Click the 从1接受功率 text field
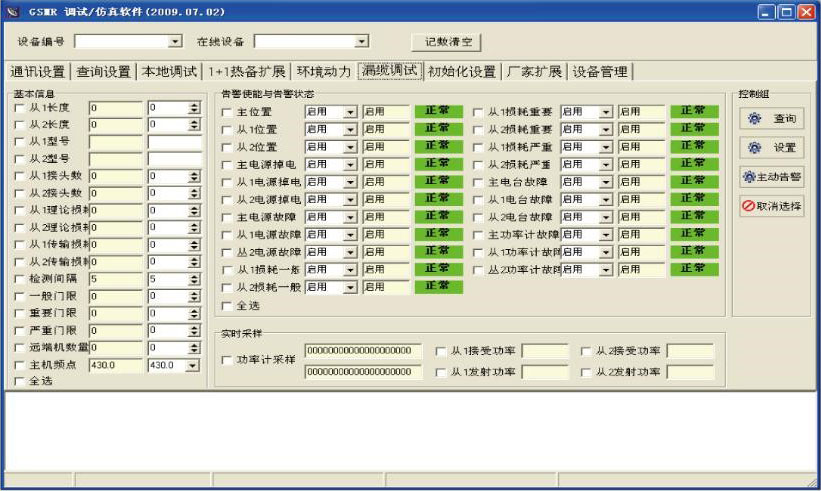The height and width of the screenshot is (491, 821). tap(544, 351)
